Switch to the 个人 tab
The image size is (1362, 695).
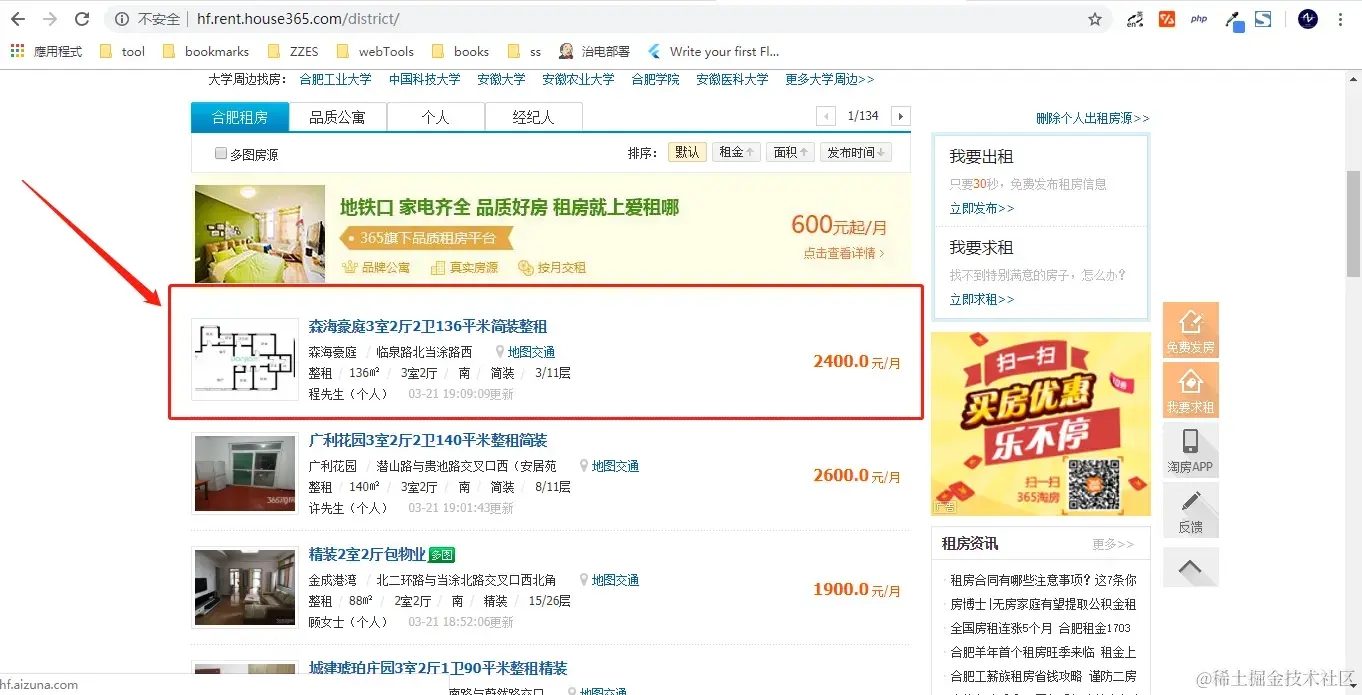point(436,117)
